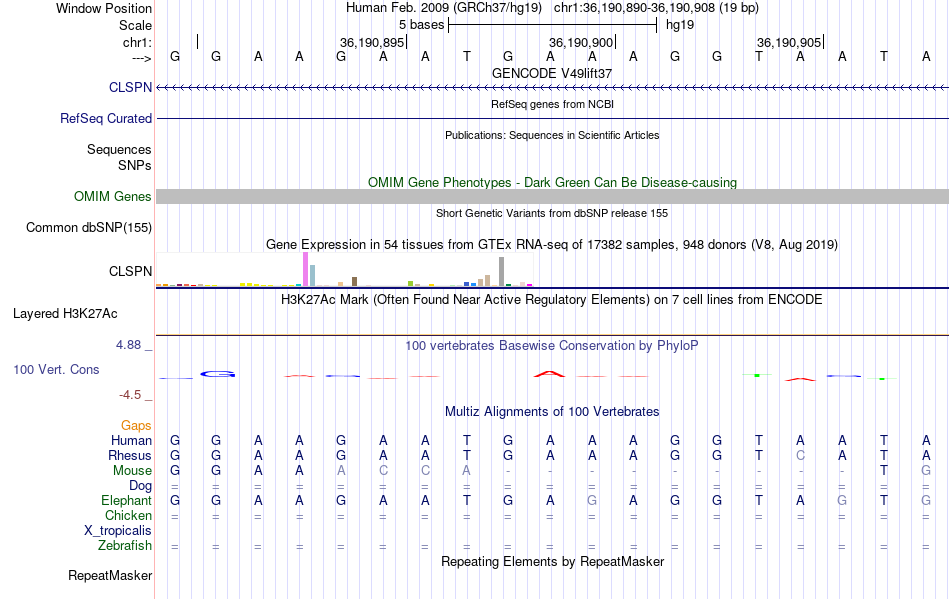Viewport: 950px width, 599px height.
Task: Click the Human alignment row label
Action: coord(131,440)
